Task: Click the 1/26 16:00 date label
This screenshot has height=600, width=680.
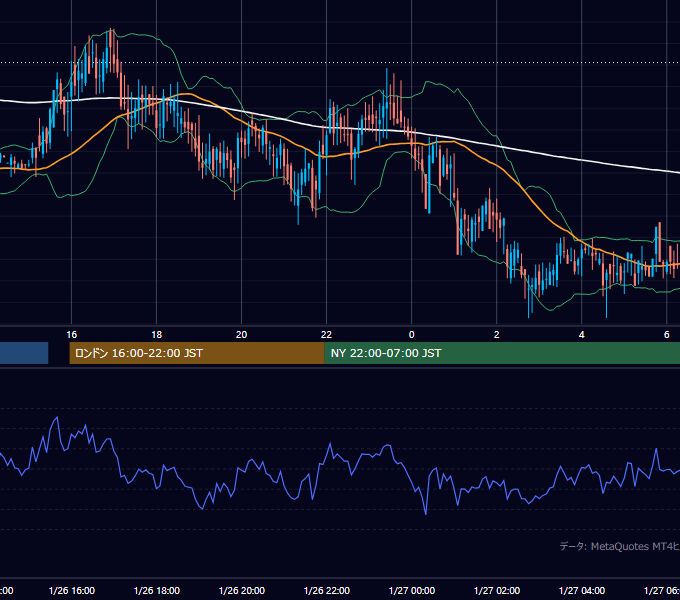Action: point(72,591)
